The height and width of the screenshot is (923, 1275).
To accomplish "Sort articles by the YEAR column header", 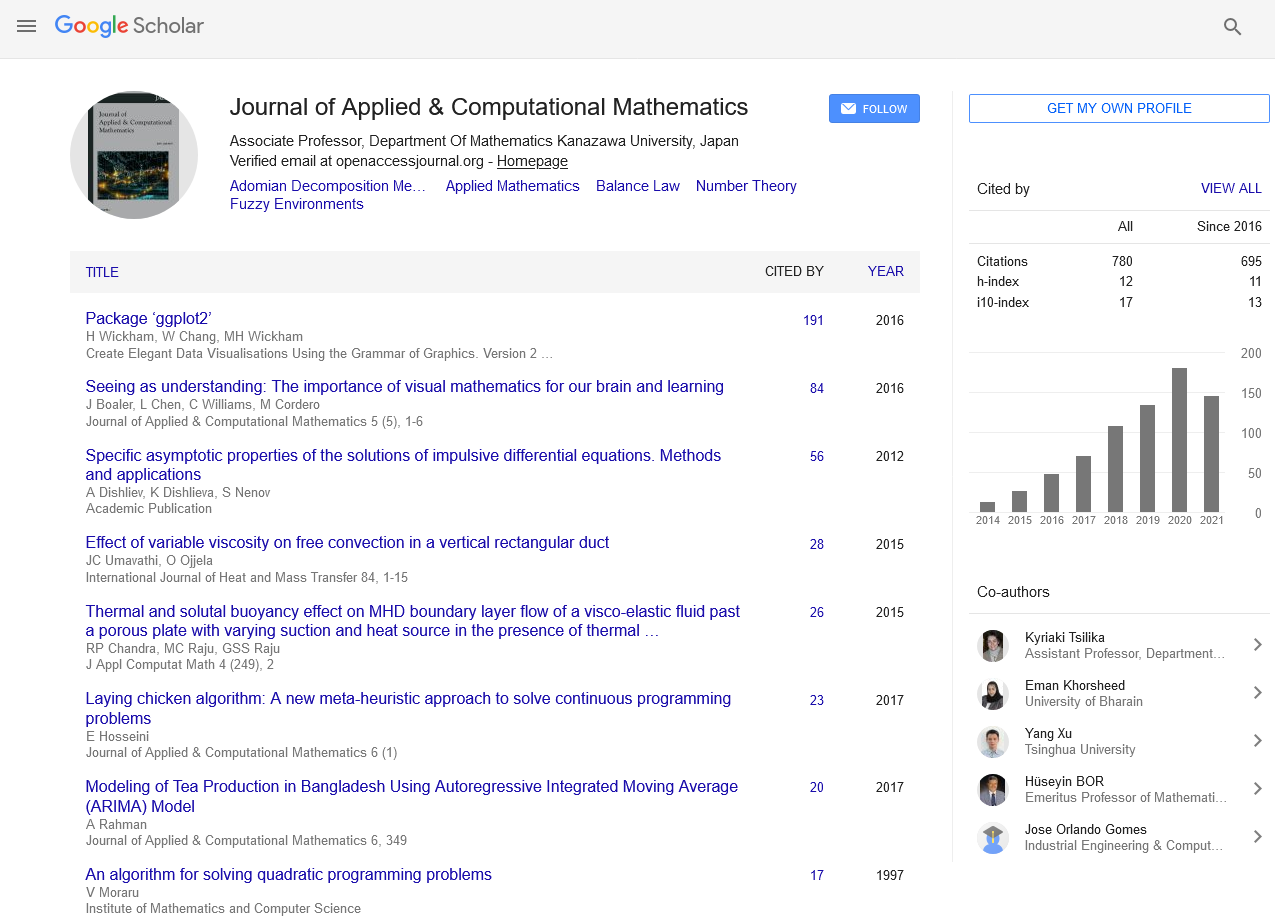I will pyautogui.click(x=885, y=271).
